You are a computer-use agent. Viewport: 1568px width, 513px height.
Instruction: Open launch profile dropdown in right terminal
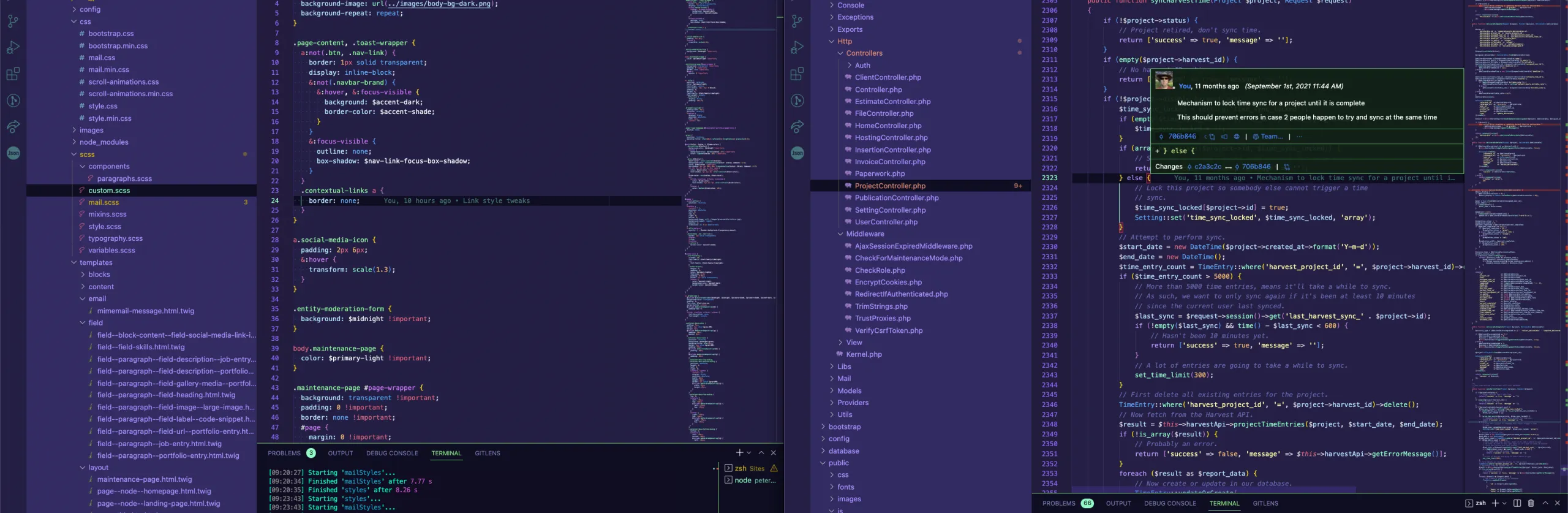[x=1504, y=503]
